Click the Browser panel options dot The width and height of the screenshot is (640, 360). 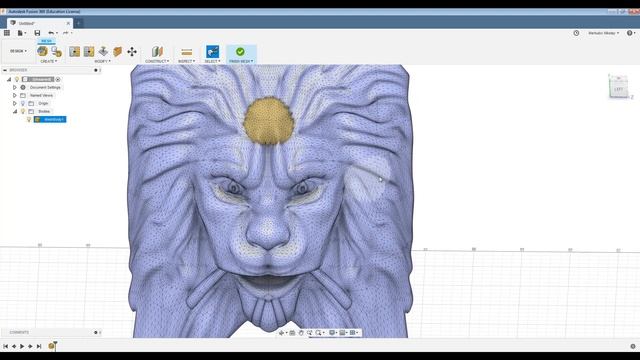96,70
